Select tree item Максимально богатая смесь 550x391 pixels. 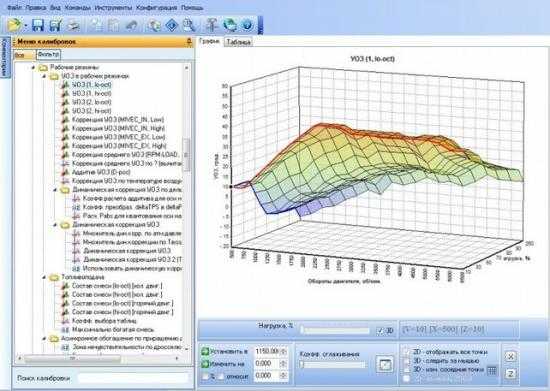click(113, 330)
